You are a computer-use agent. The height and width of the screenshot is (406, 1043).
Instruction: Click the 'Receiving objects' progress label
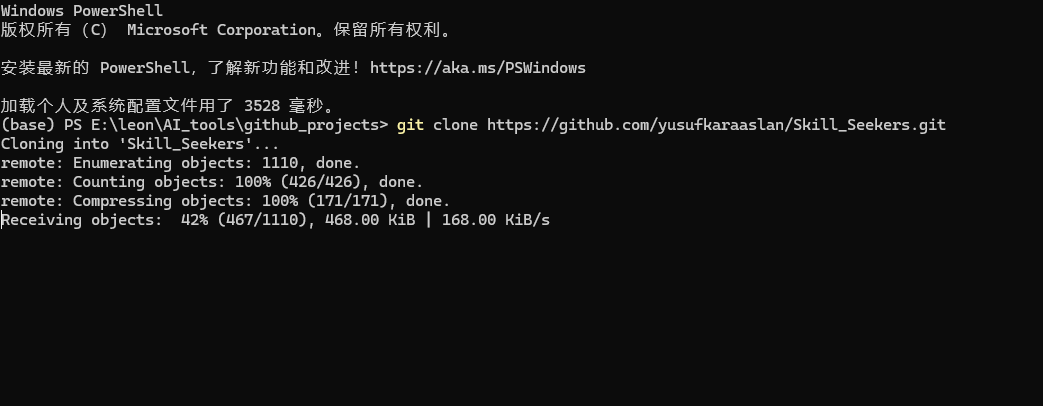(84, 220)
